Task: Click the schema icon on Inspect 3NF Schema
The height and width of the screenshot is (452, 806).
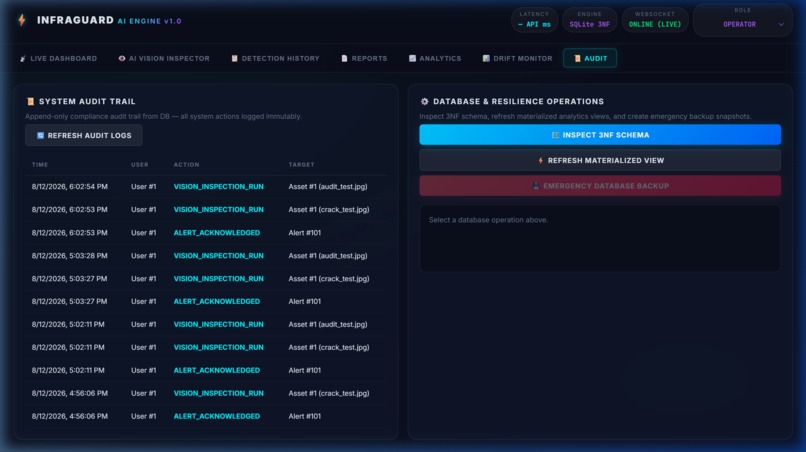Action: pos(555,135)
